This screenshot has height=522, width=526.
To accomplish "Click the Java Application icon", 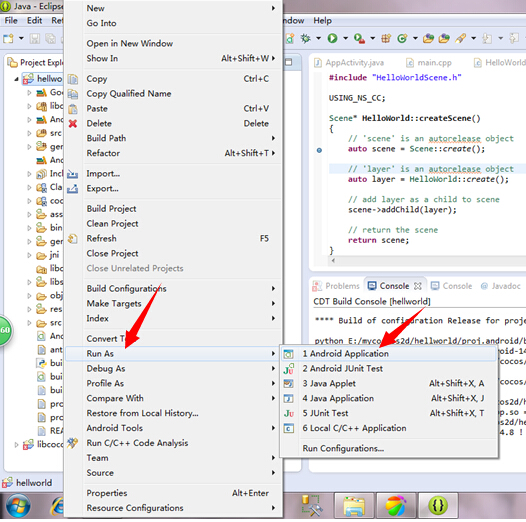I will pos(288,399).
